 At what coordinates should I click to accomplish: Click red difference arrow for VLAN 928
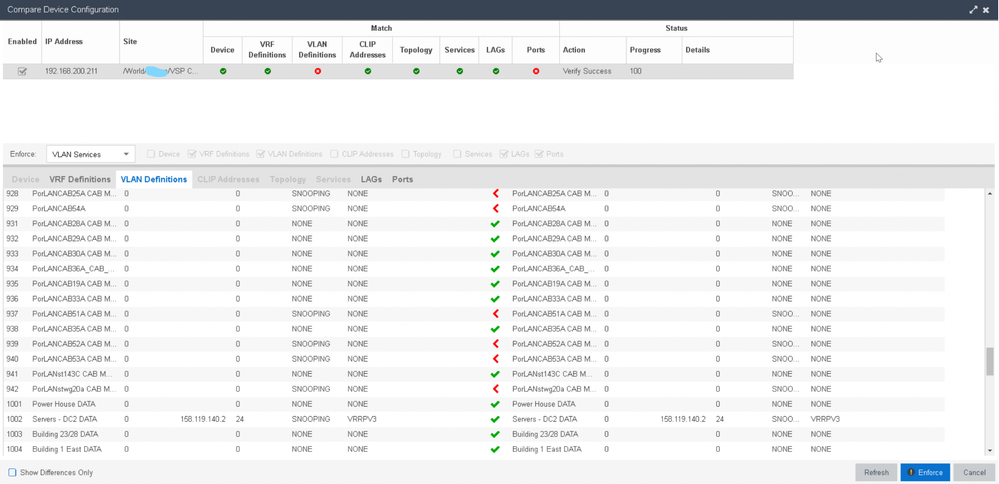495,194
